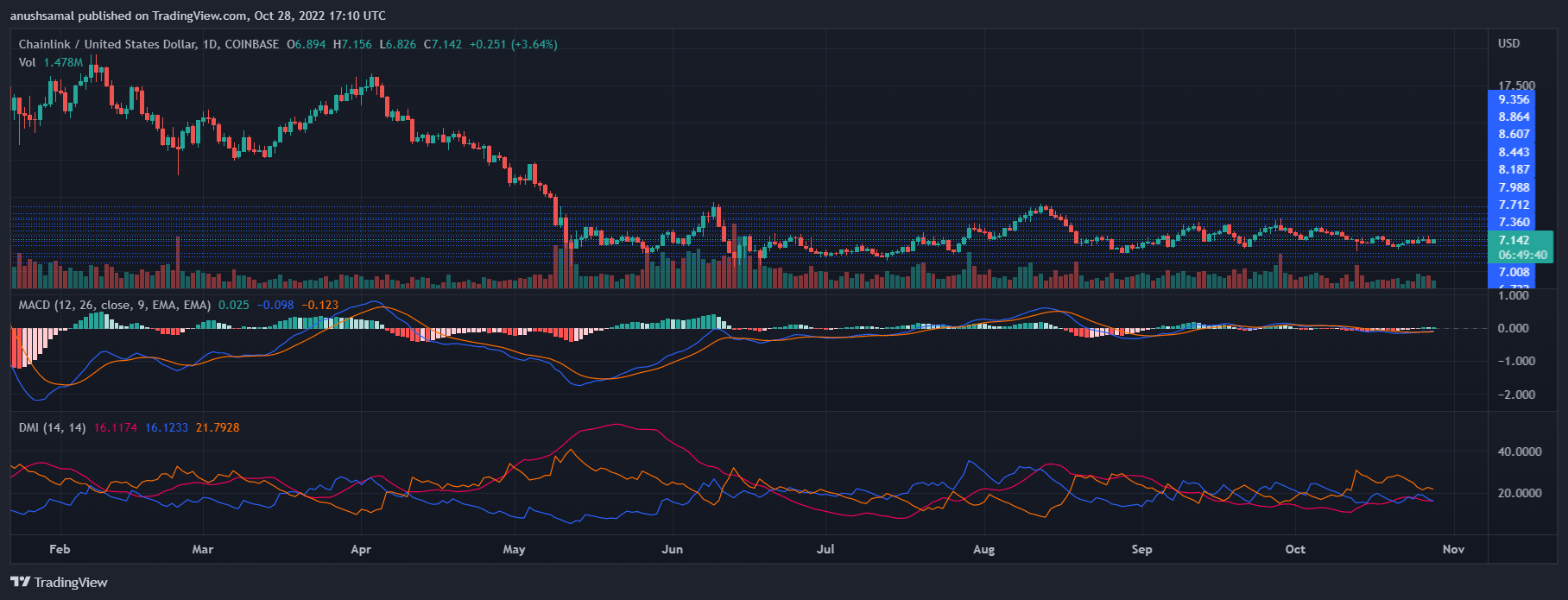Viewport: 1568px width, 600px height.
Task: Click the published on TradingView.com header text
Action: click(x=198, y=16)
